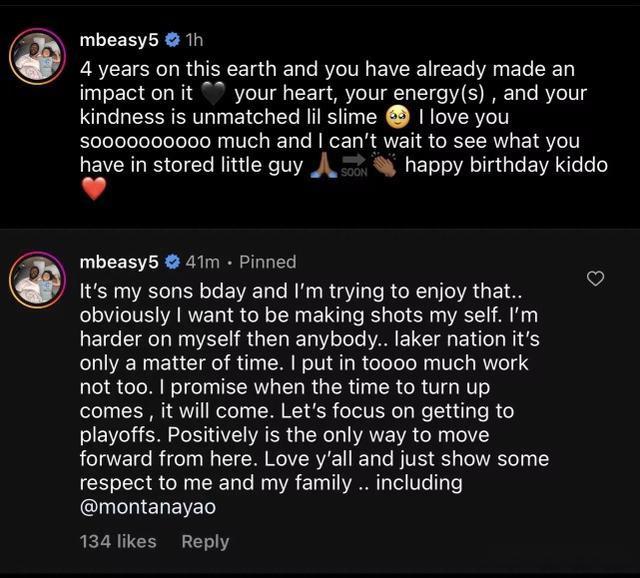View the 134 likes list
The width and height of the screenshot is (640, 578).
pyautogui.click(x=118, y=541)
